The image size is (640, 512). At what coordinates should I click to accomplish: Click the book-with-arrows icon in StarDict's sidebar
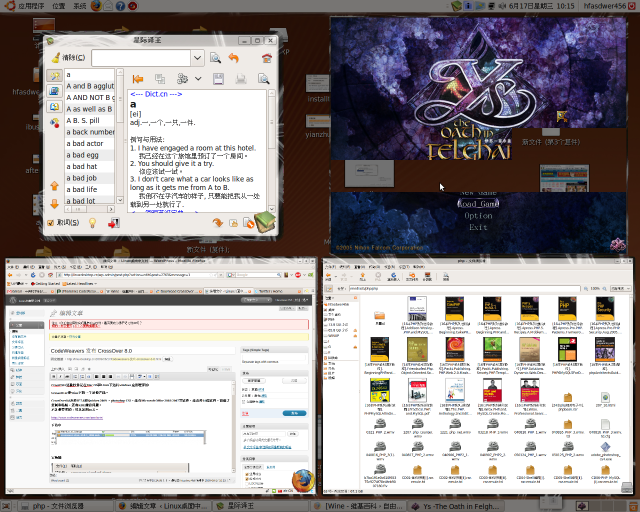point(54,107)
